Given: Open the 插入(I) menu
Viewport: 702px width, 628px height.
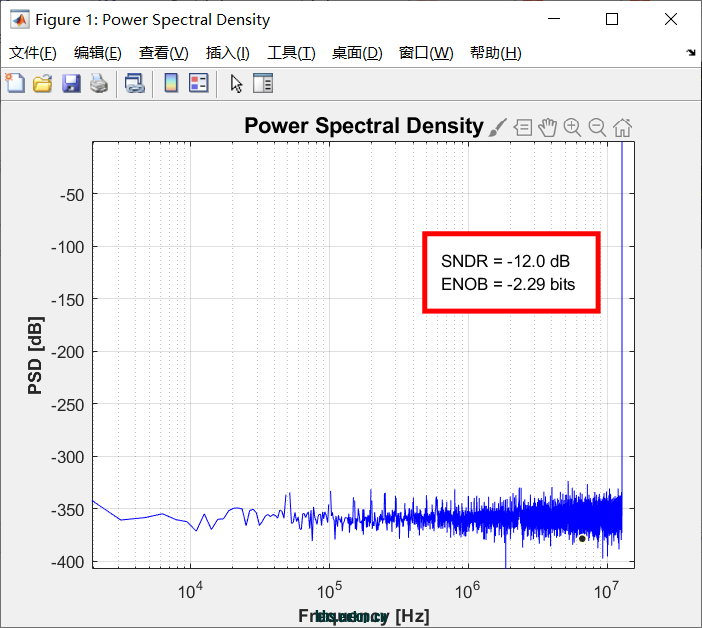Looking at the screenshot, I should point(227,53).
